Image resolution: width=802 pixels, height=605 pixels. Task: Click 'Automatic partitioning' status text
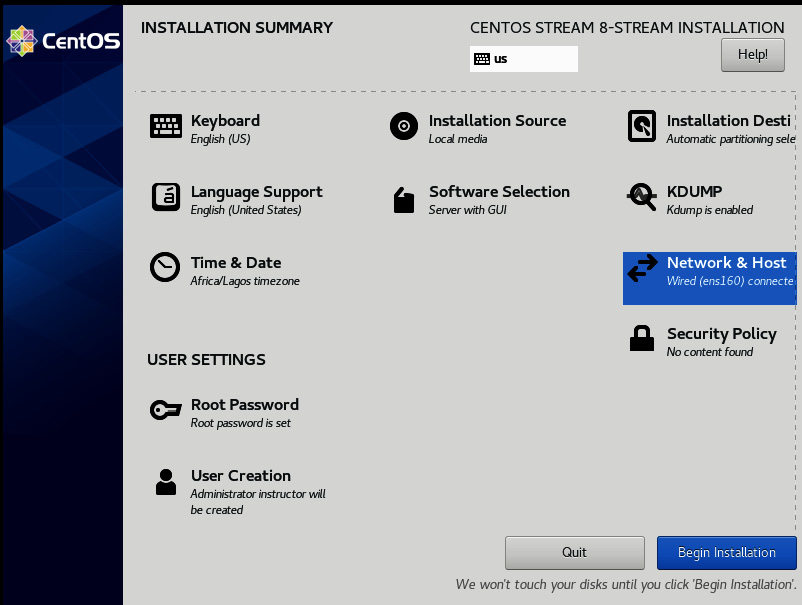click(731, 139)
